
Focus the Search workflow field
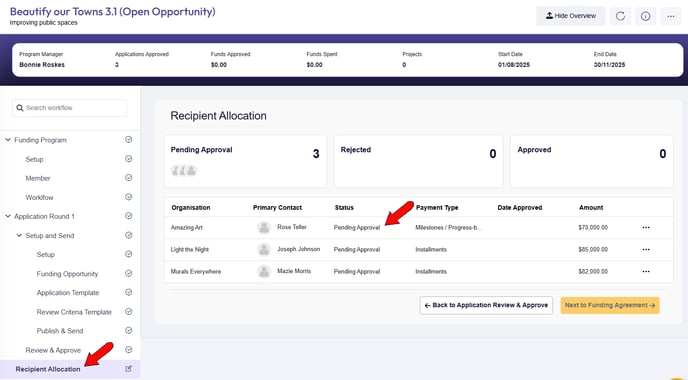(x=69, y=108)
